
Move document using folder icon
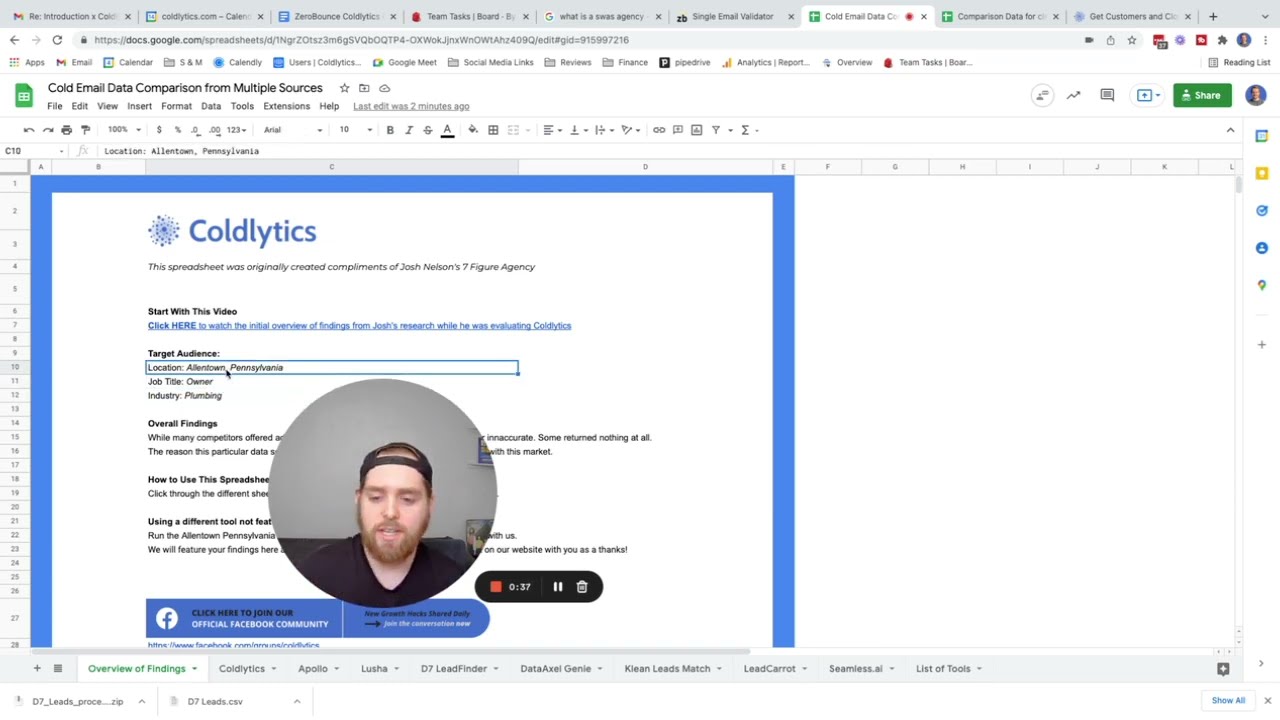pyautogui.click(x=364, y=88)
